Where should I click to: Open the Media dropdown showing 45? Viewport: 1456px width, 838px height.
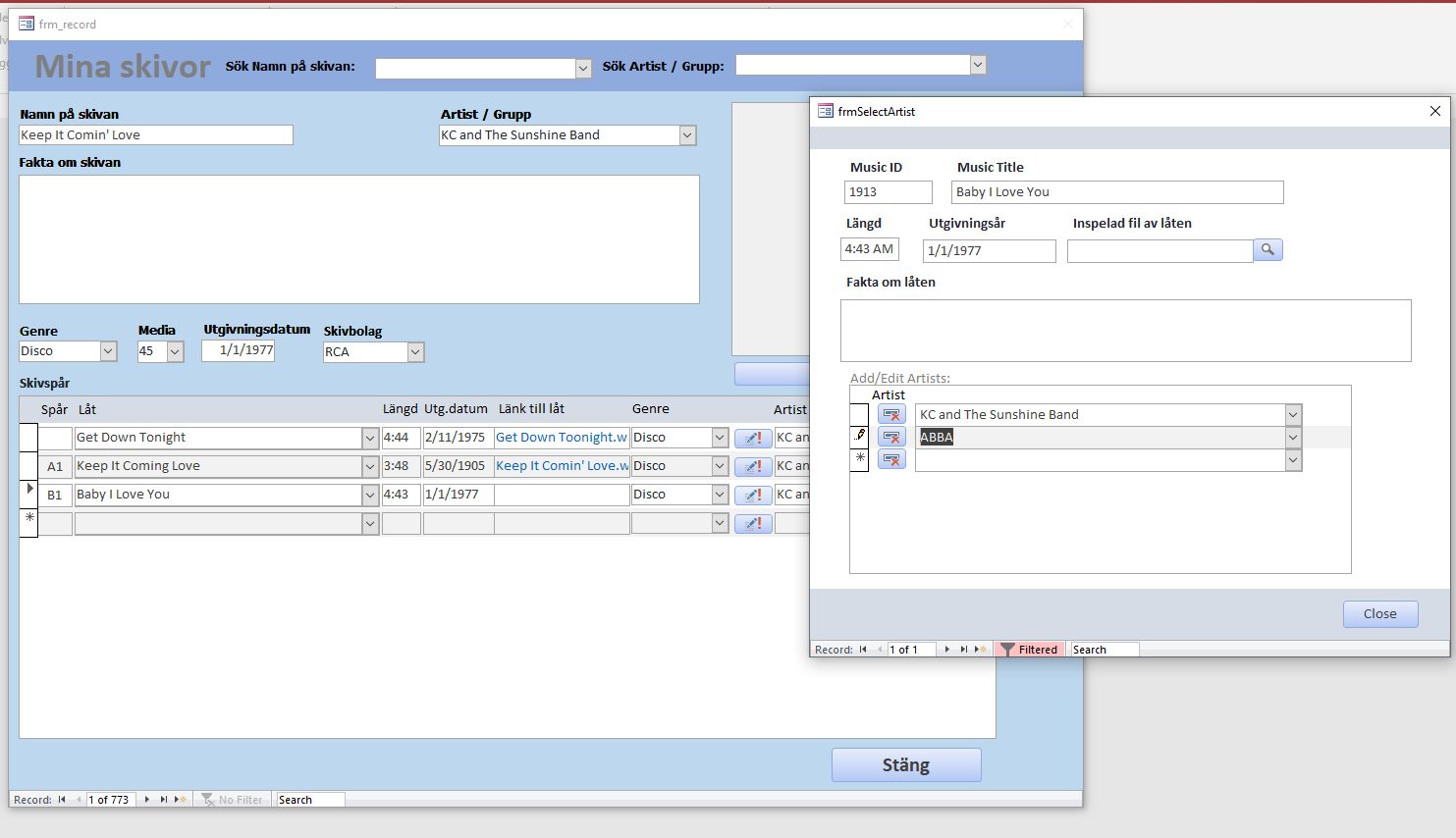[x=175, y=351]
